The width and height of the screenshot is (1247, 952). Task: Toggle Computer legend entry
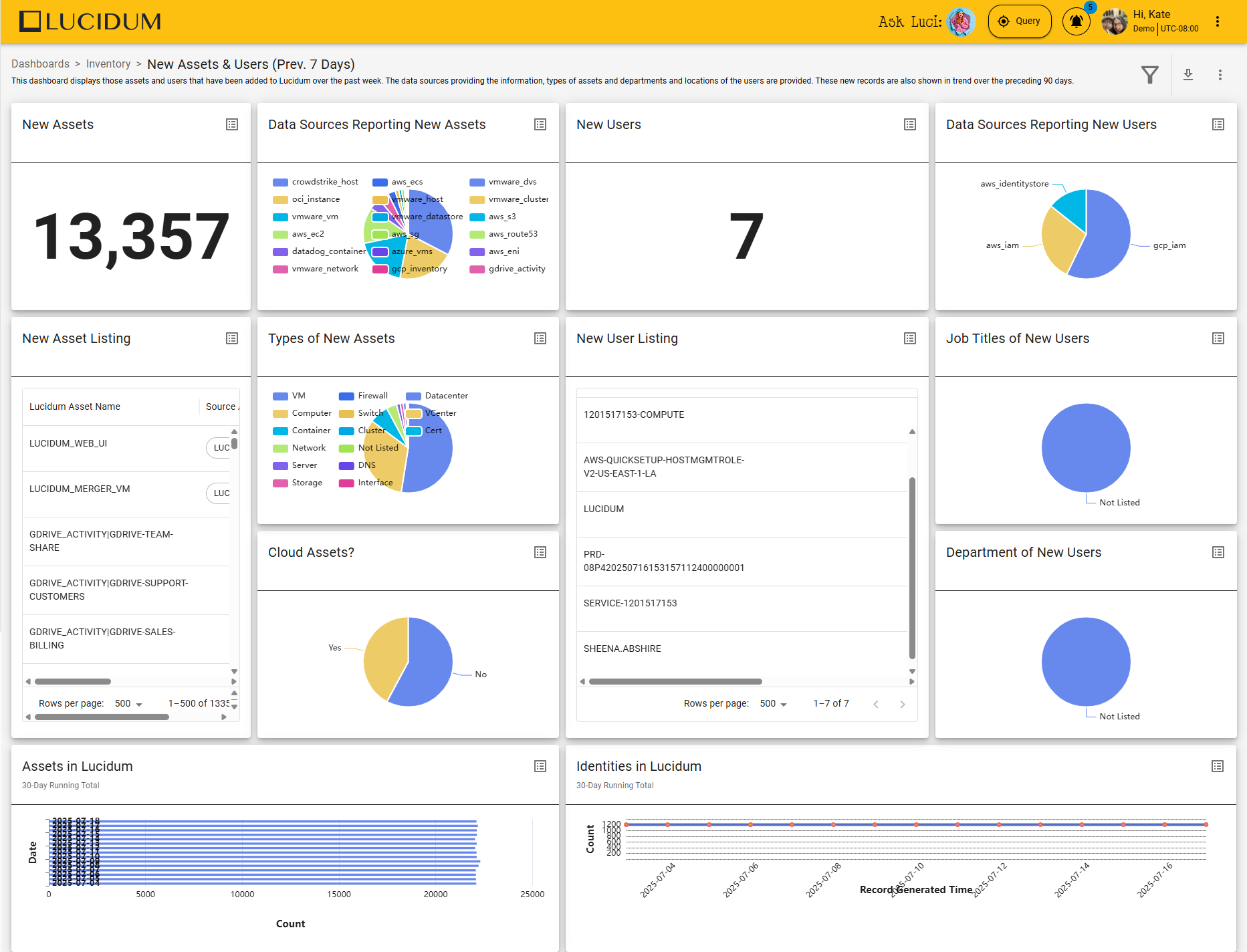[x=302, y=413]
